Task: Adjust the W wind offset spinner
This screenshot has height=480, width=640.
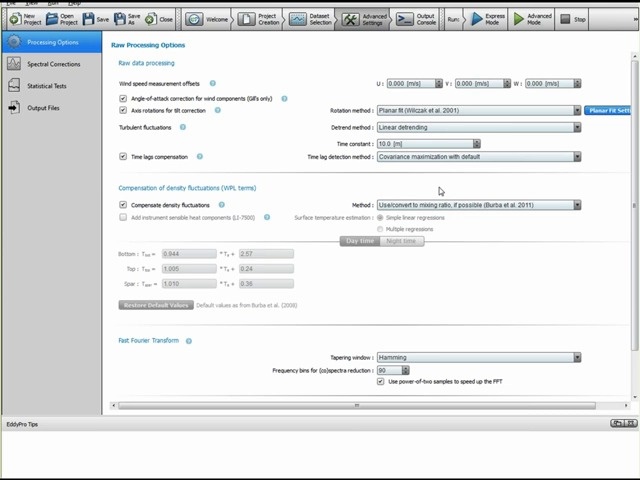Action: [577, 83]
